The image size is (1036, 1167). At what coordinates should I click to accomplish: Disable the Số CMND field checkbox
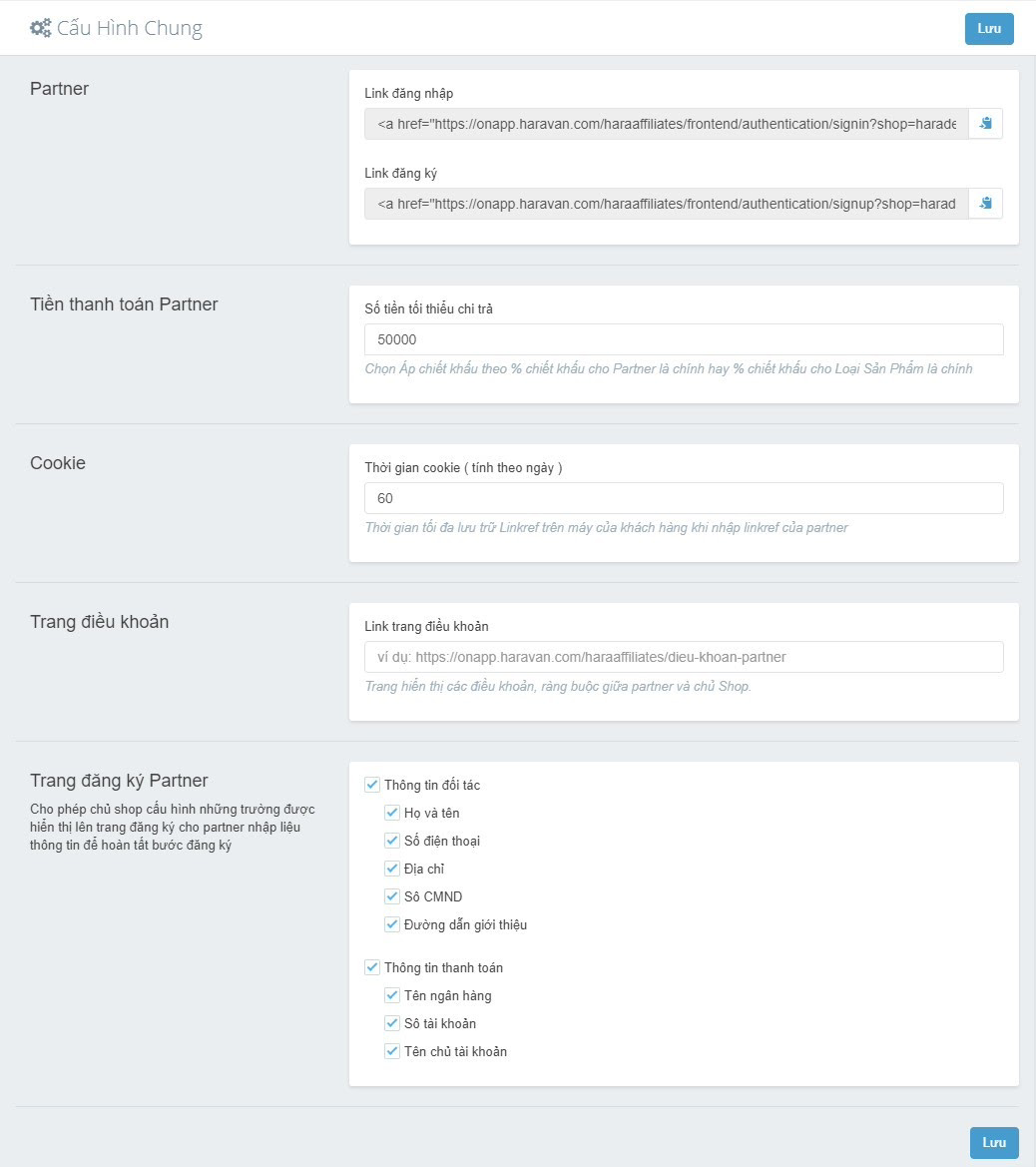pyautogui.click(x=392, y=896)
